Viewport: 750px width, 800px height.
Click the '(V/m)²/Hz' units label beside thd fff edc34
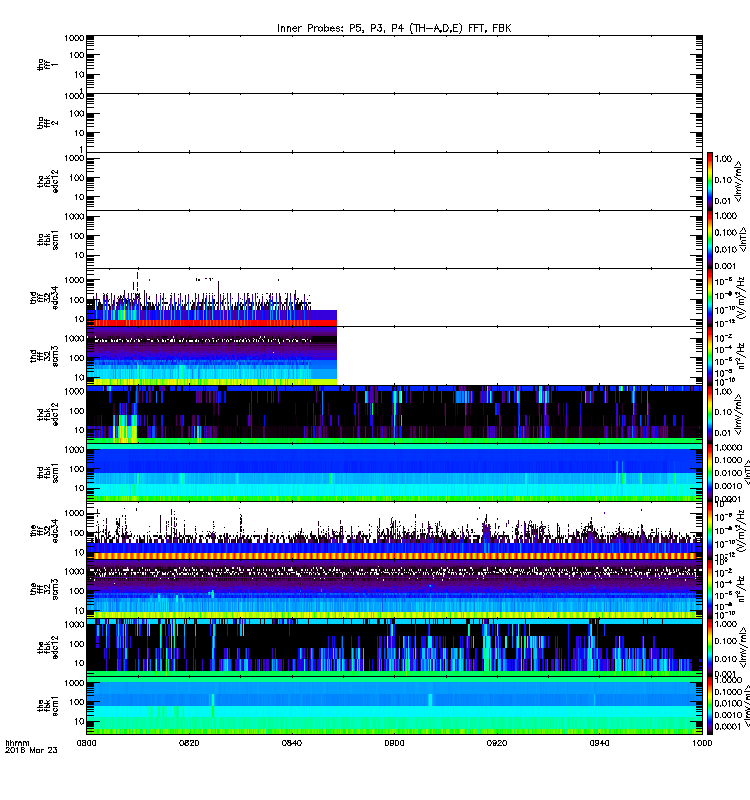(740, 298)
